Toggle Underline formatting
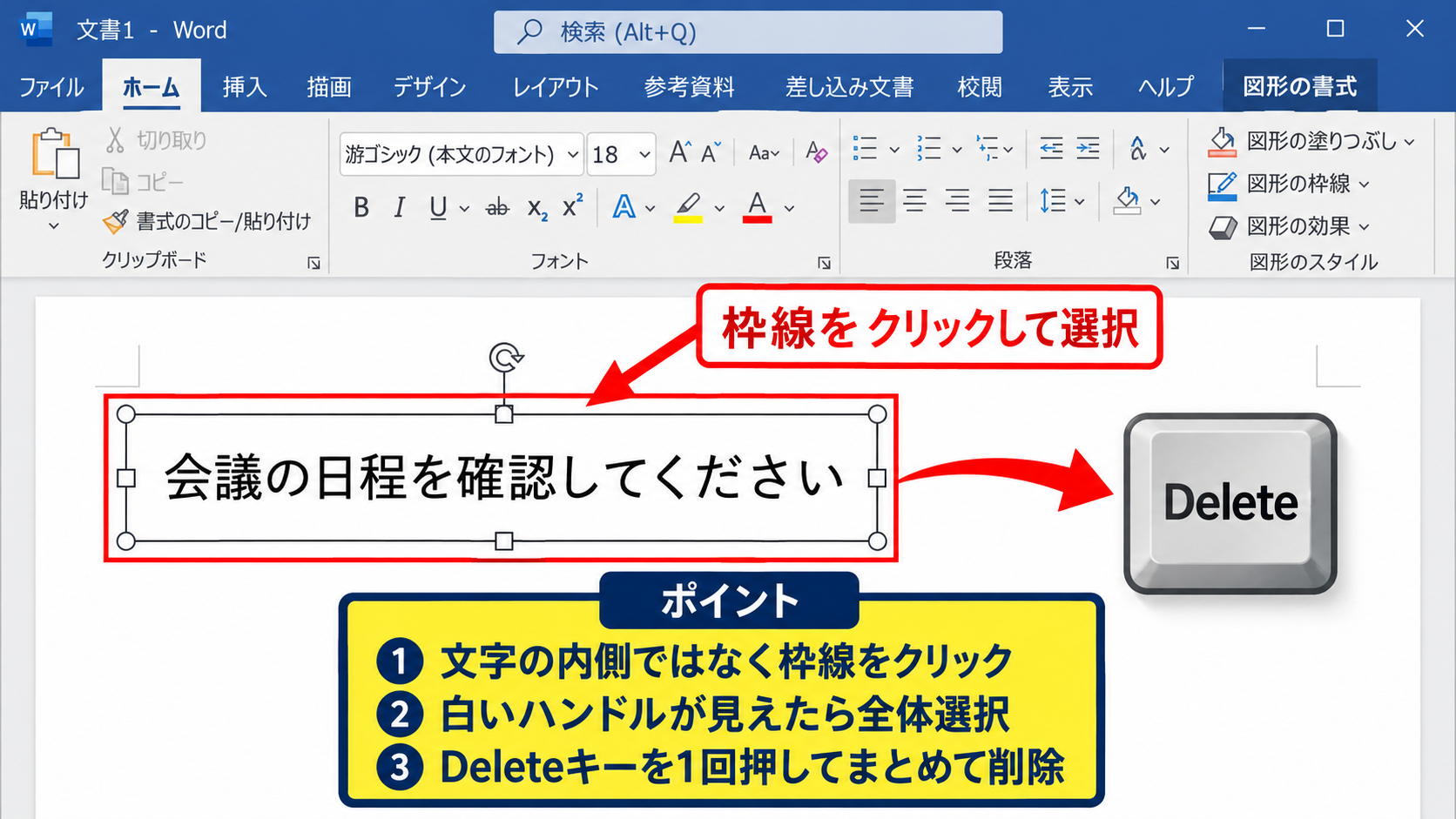The width and height of the screenshot is (1456, 819). (438, 208)
